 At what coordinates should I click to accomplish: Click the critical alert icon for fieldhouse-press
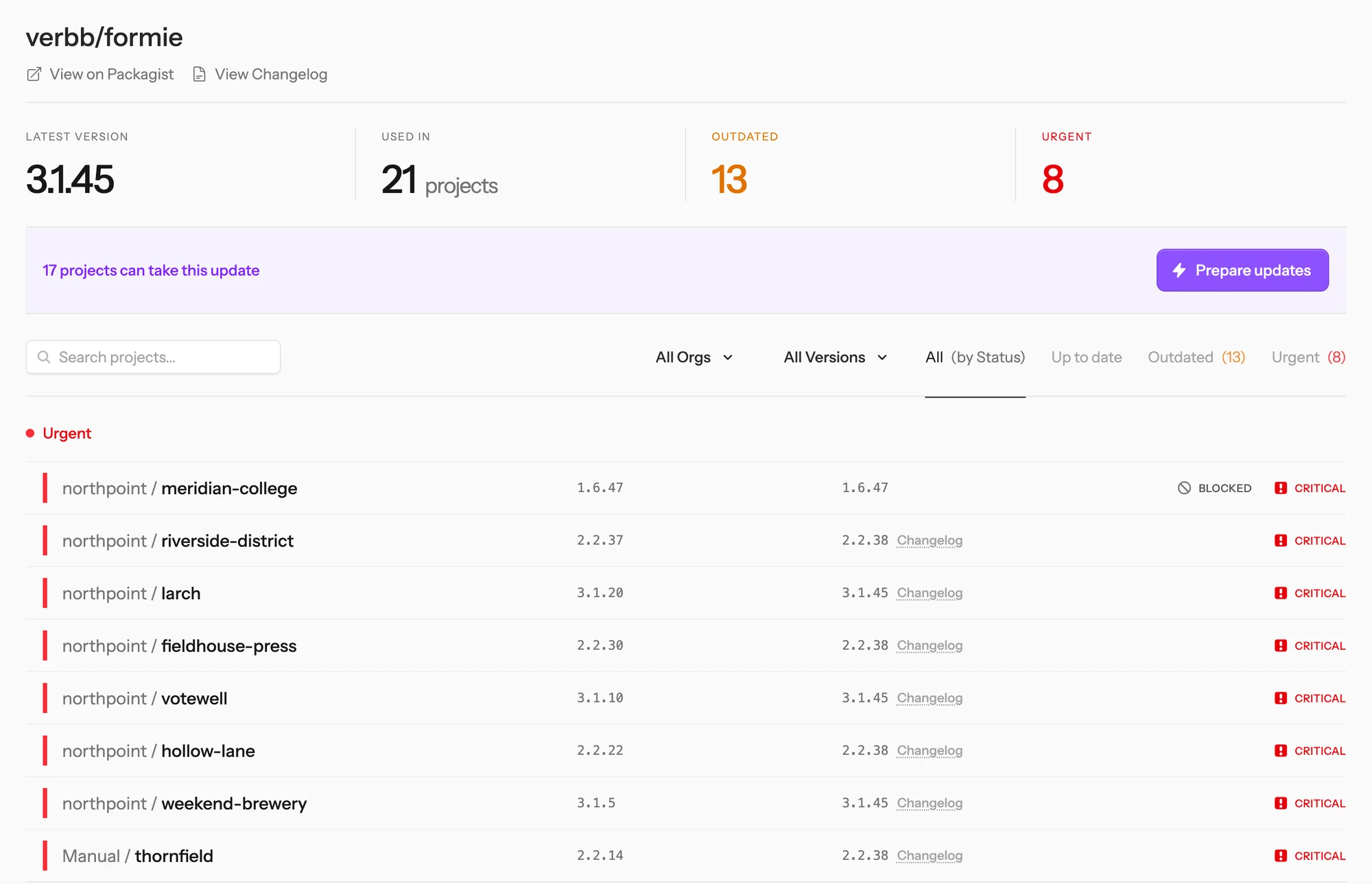(x=1280, y=646)
